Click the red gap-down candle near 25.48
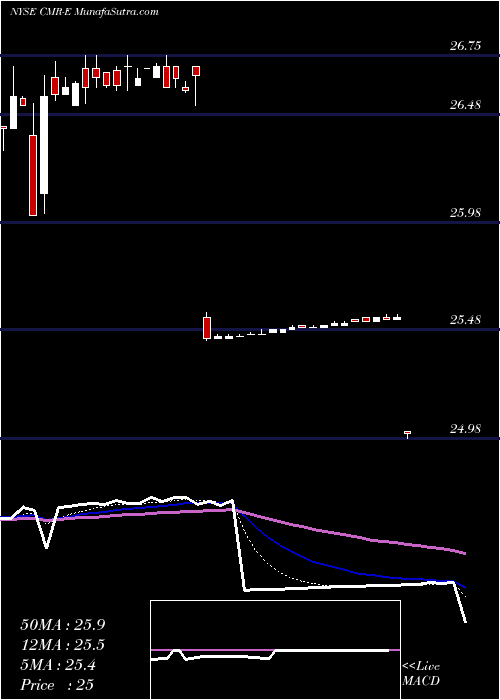The image size is (500, 700). (x=207, y=327)
